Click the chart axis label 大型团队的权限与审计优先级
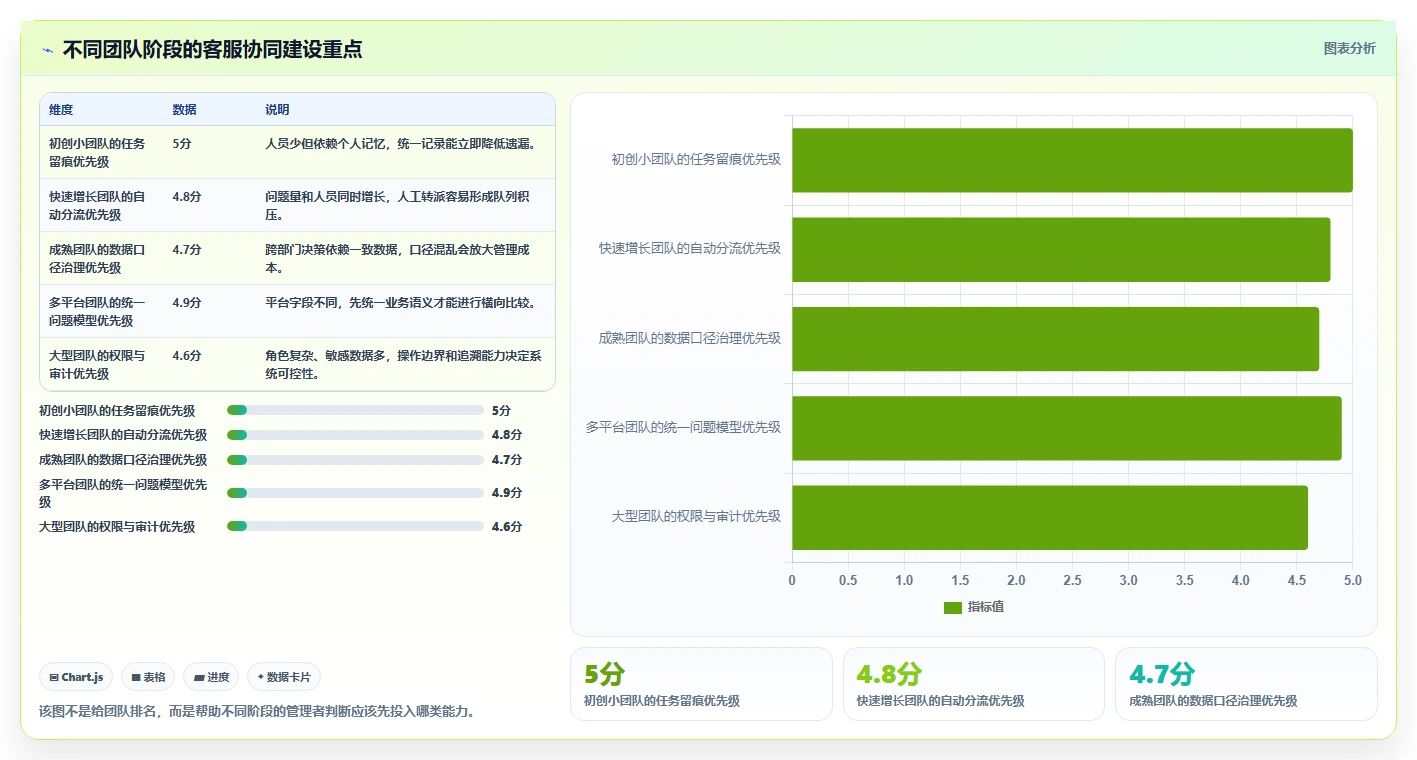 [696, 516]
